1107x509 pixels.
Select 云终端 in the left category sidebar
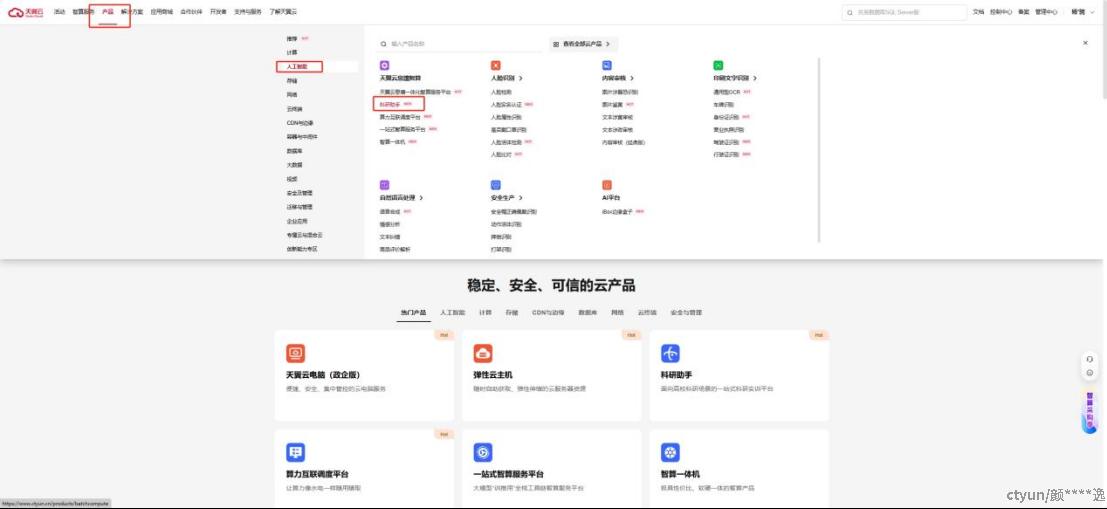click(x=294, y=109)
